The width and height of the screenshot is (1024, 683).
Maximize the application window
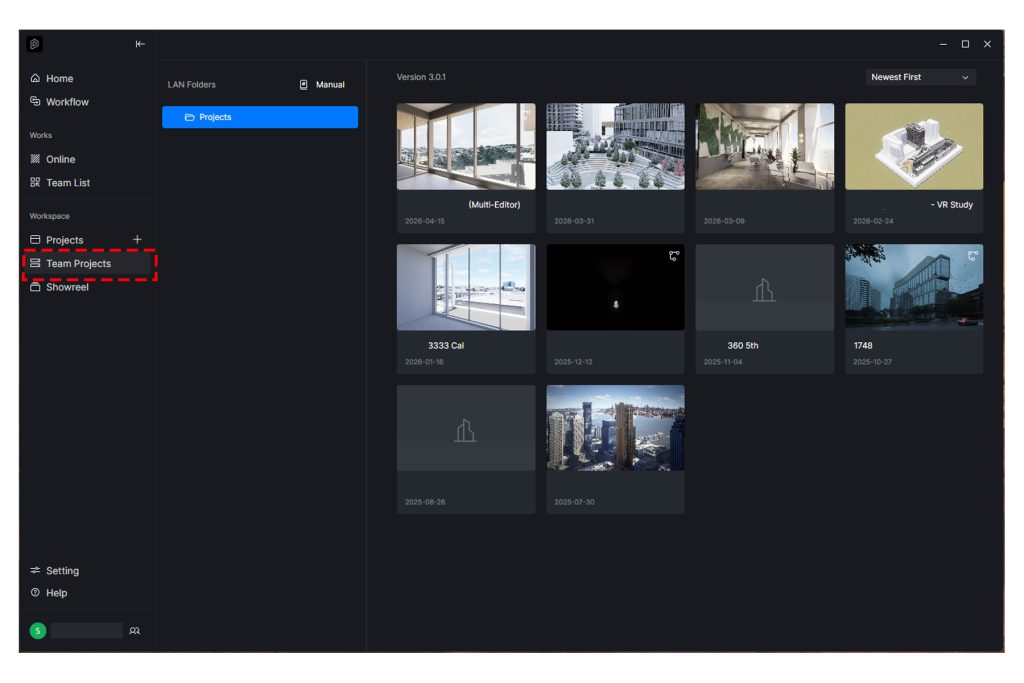[965, 44]
